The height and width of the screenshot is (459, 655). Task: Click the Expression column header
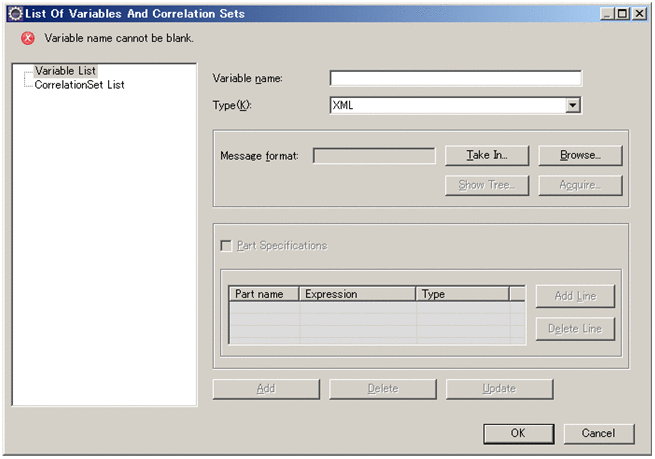pyautogui.click(x=357, y=294)
